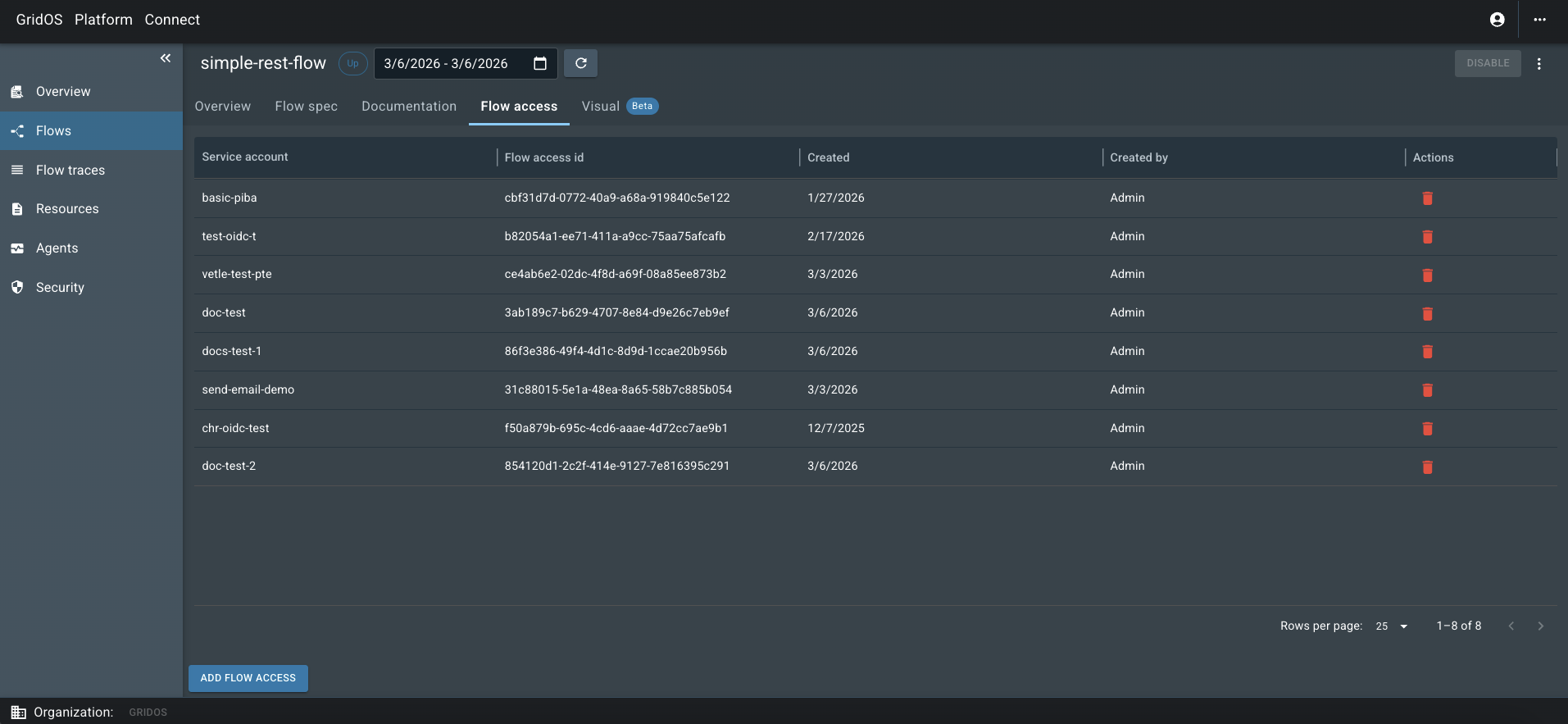
Task: Open the calendar picker icon
Action: click(540, 63)
